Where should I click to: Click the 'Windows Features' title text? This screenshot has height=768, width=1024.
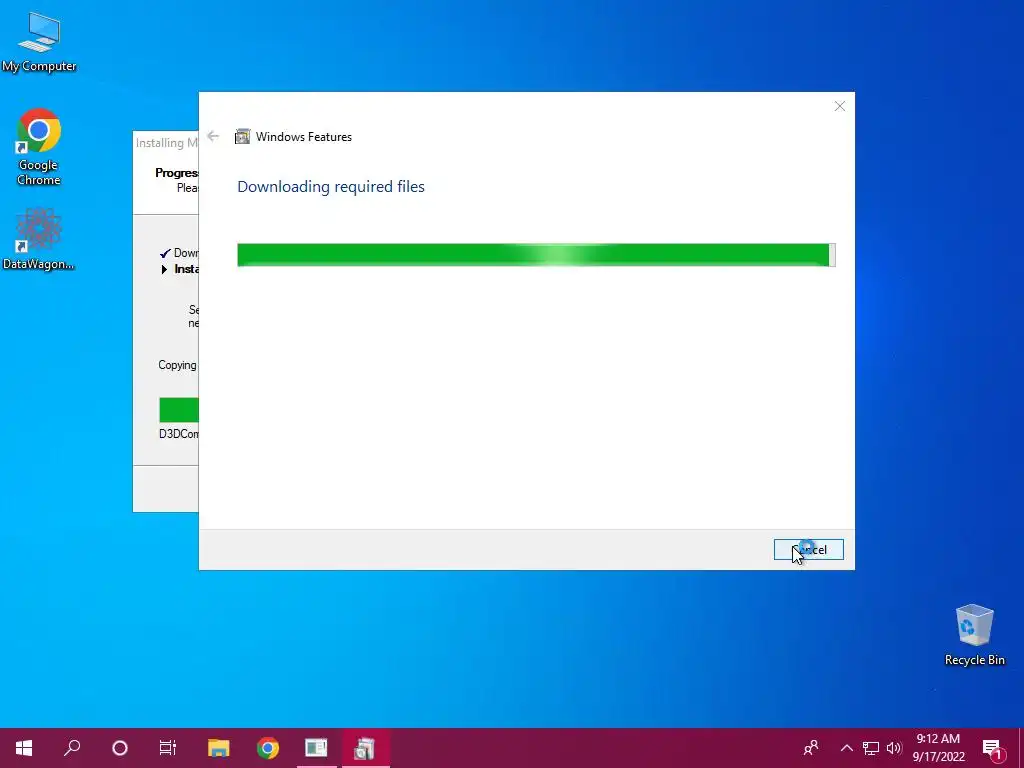(304, 136)
